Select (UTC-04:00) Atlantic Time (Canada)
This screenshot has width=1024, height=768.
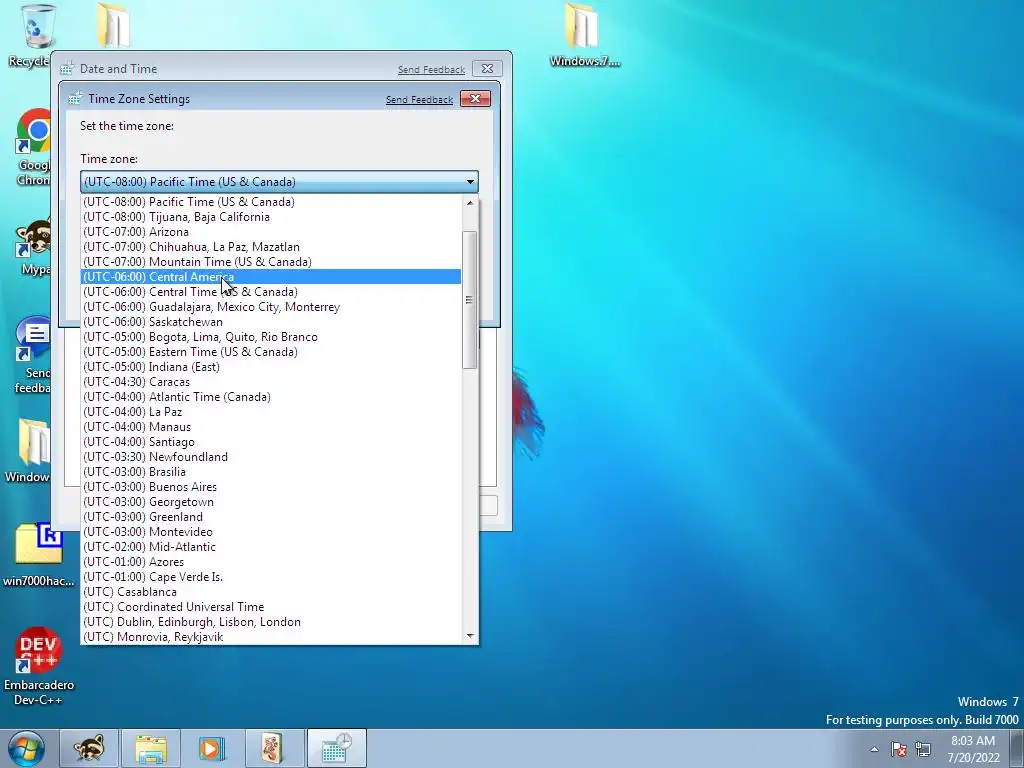click(x=271, y=397)
